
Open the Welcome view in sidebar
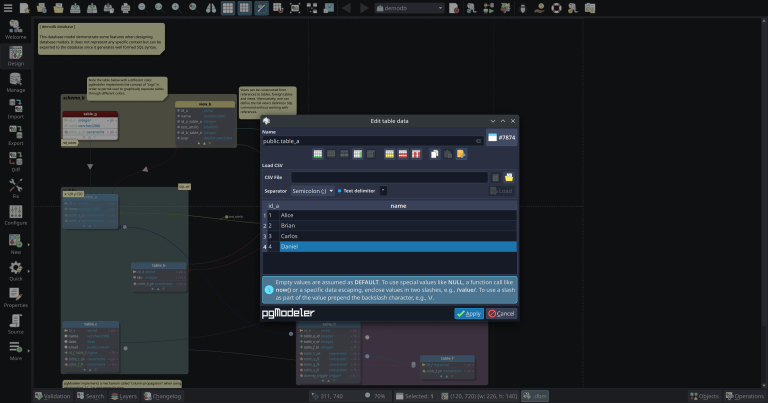[x=16, y=30]
